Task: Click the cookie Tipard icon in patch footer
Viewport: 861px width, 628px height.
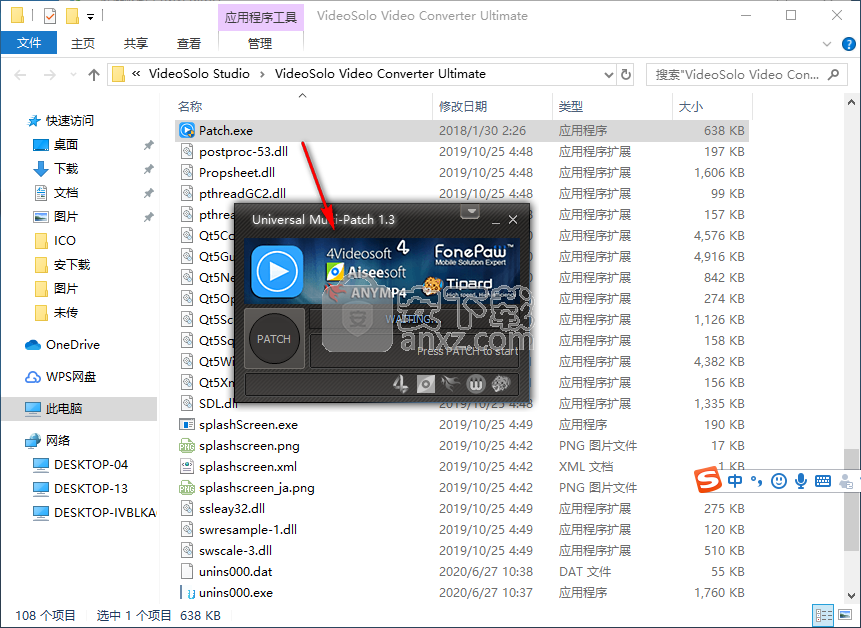Action: coord(501,384)
